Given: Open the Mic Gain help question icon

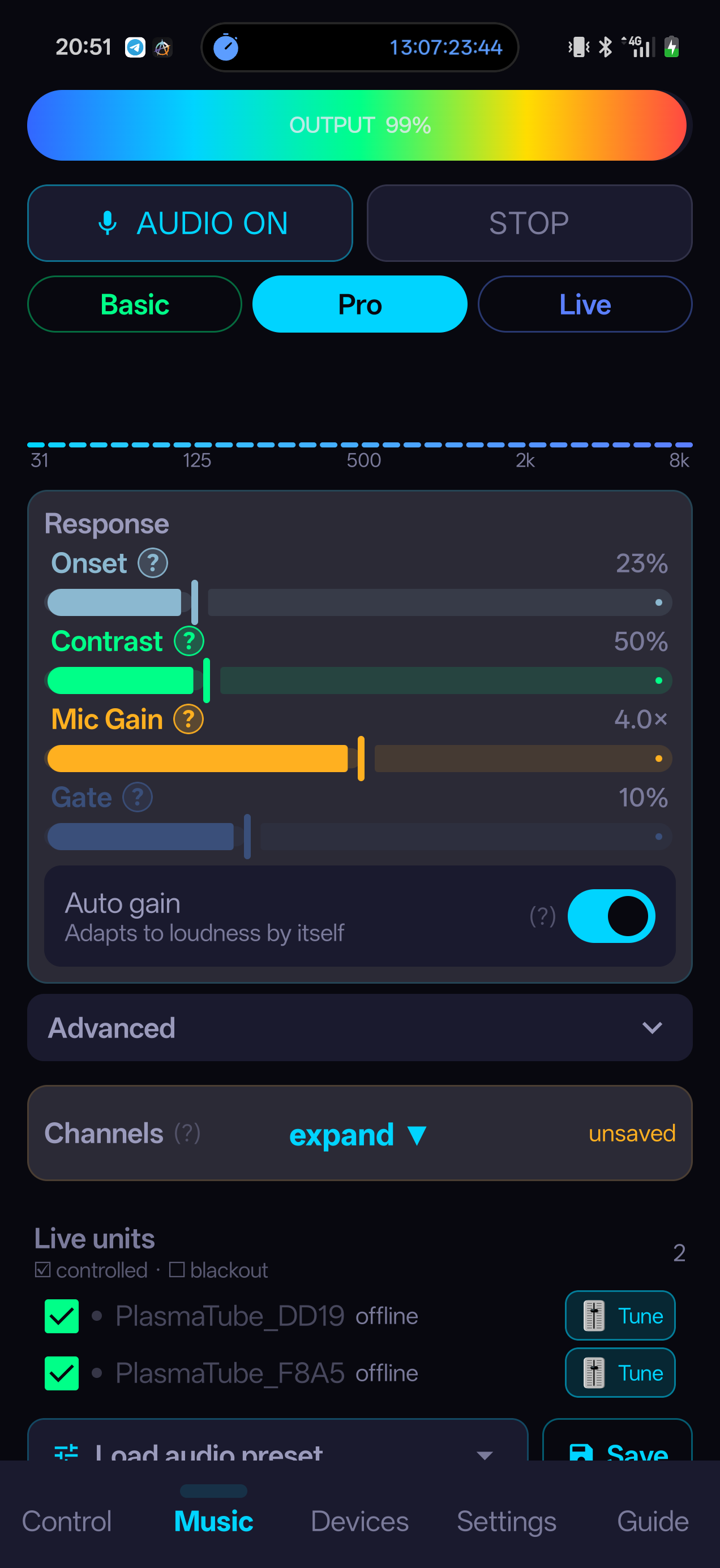Looking at the screenshot, I should tap(188, 719).
